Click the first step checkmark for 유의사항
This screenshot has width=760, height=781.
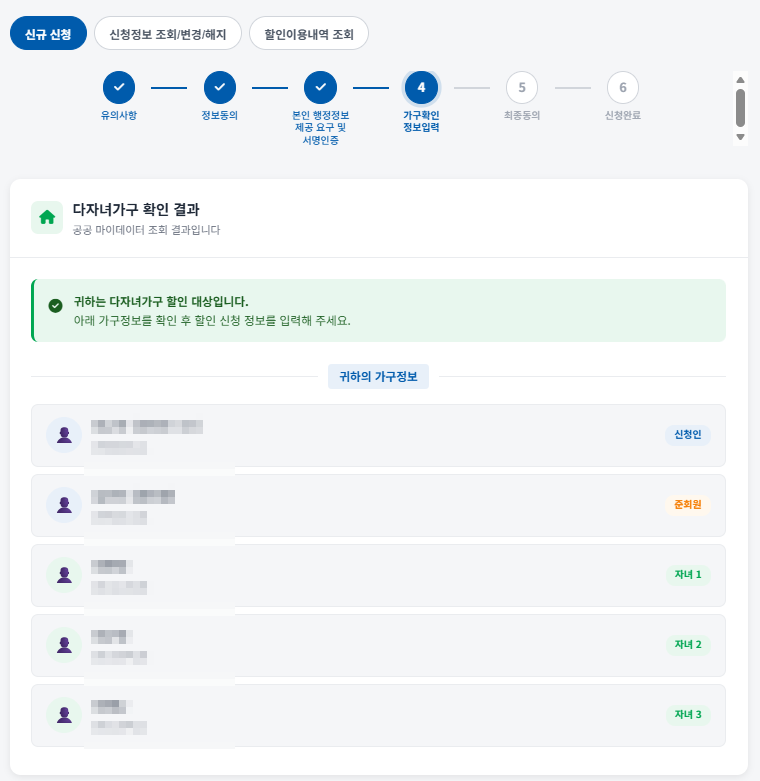pyautogui.click(x=119, y=87)
